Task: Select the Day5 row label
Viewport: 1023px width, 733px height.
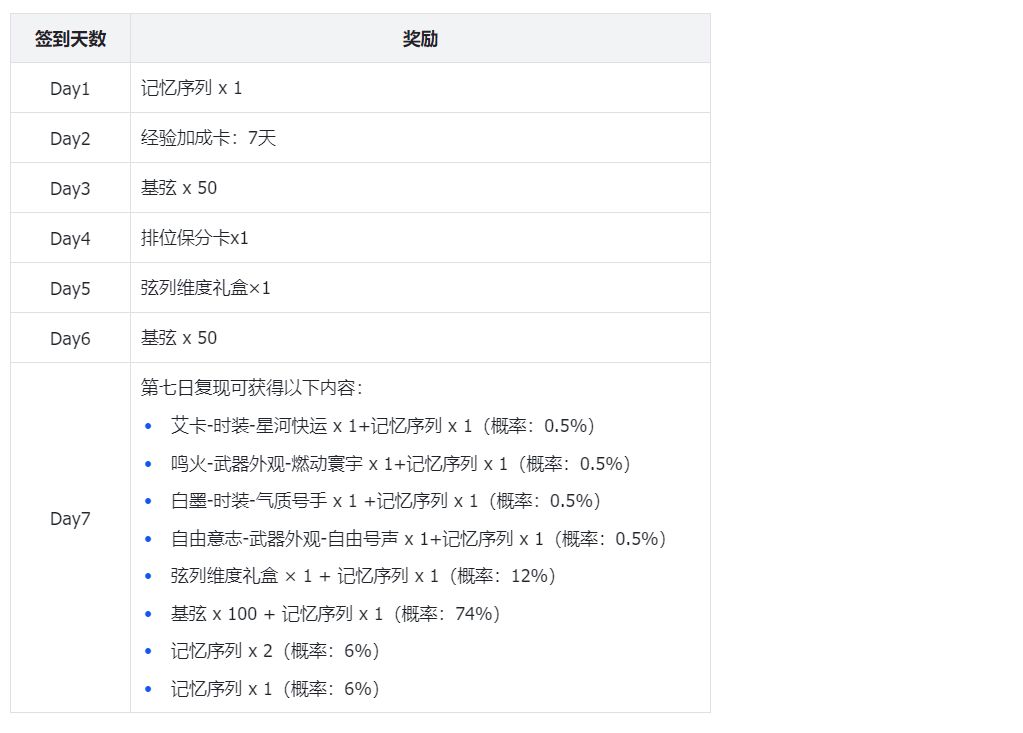Action: pos(70,289)
